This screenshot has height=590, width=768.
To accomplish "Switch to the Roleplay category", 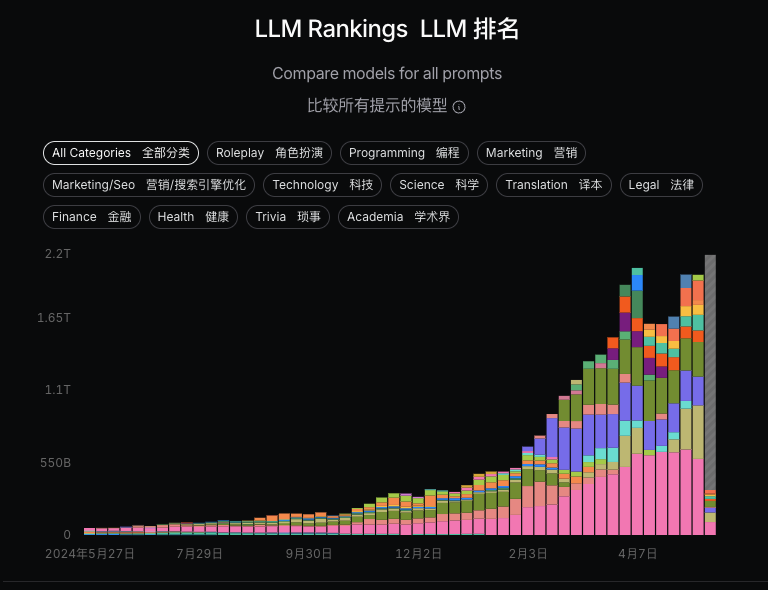I will coord(269,153).
